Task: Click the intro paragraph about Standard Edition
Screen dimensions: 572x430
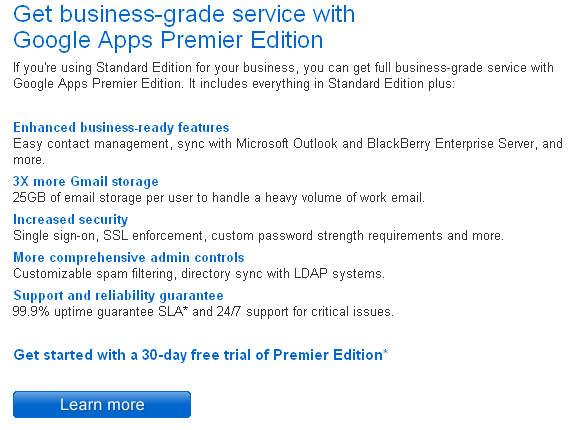Action: click(283, 76)
